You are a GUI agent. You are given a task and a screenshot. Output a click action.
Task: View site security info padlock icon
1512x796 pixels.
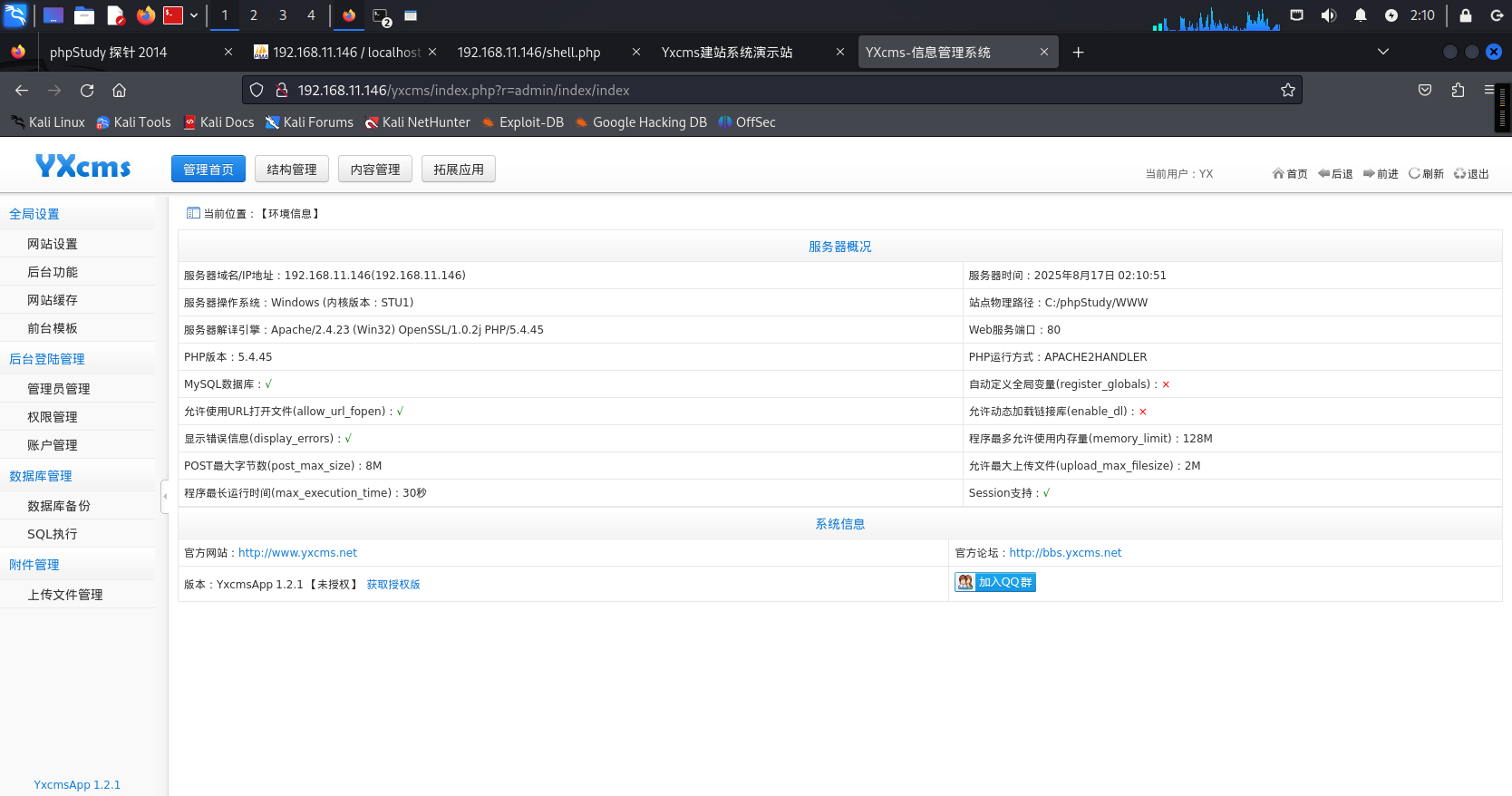282,91
